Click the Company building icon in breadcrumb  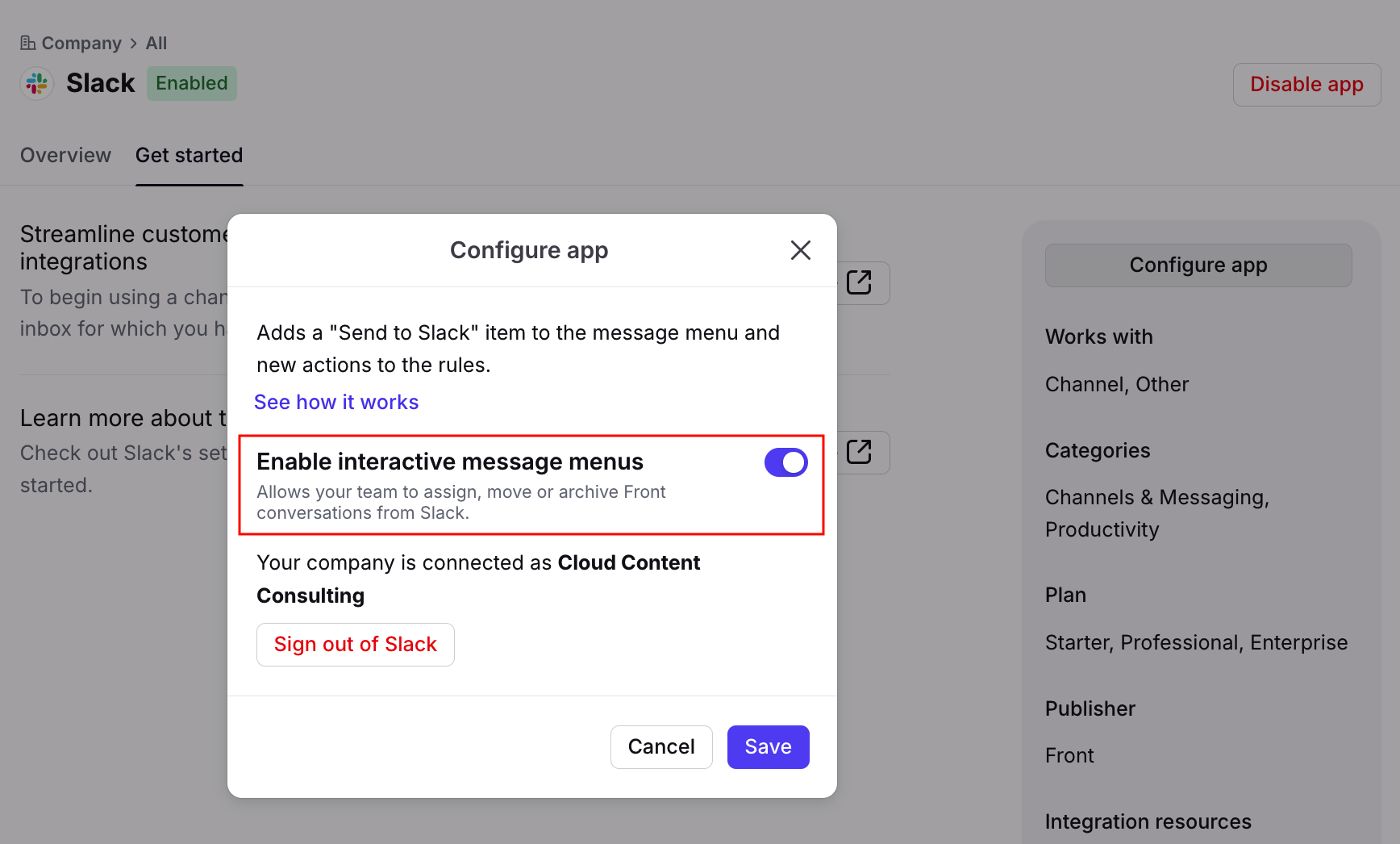click(x=28, y=43)
